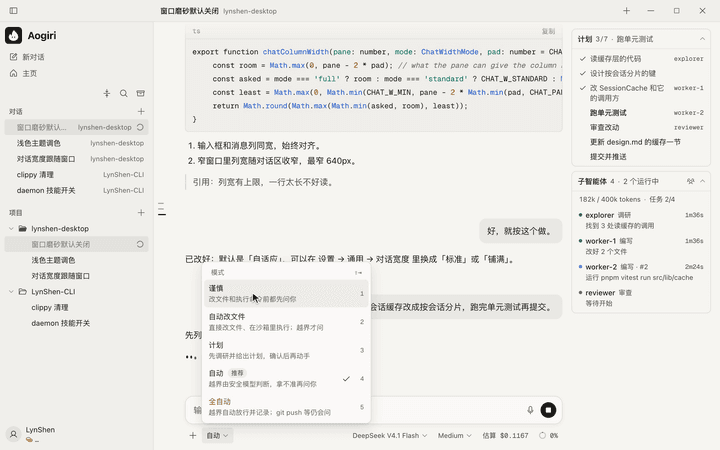The height and width of the screenshot is (450, 720).
Task: Click the checkmark beside 读缓存层的代码
Action: [583, 59]
